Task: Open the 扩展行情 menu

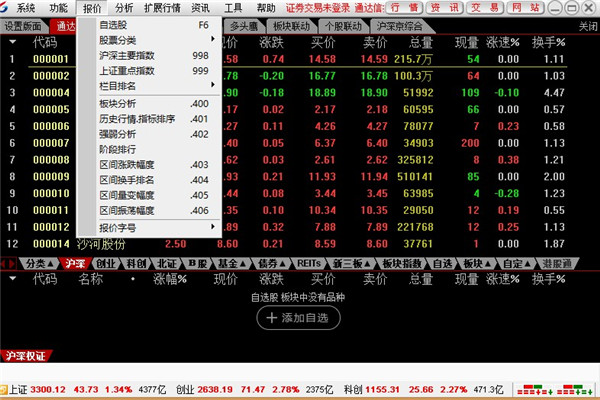Action: pyautogui.click(x=162, y=8)
